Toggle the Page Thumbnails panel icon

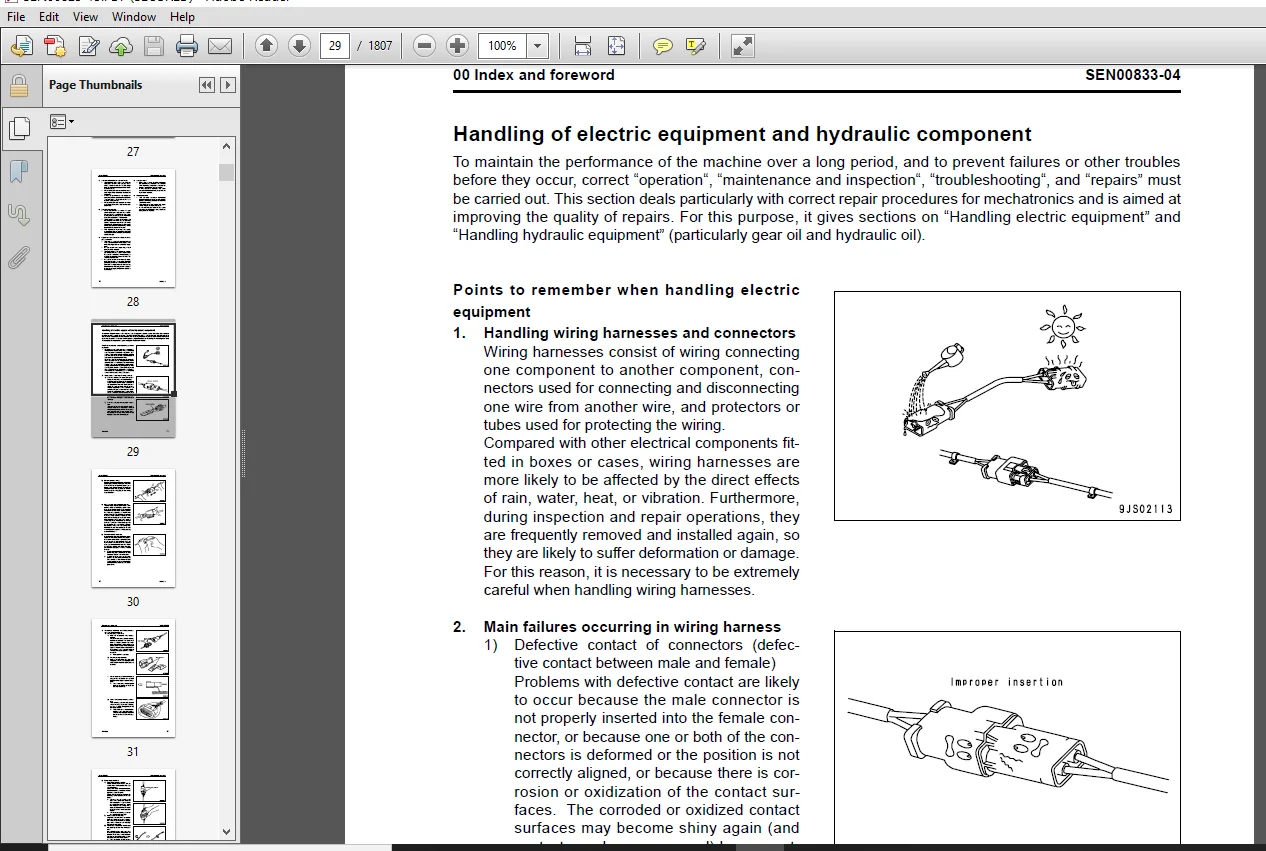(18, 128)
